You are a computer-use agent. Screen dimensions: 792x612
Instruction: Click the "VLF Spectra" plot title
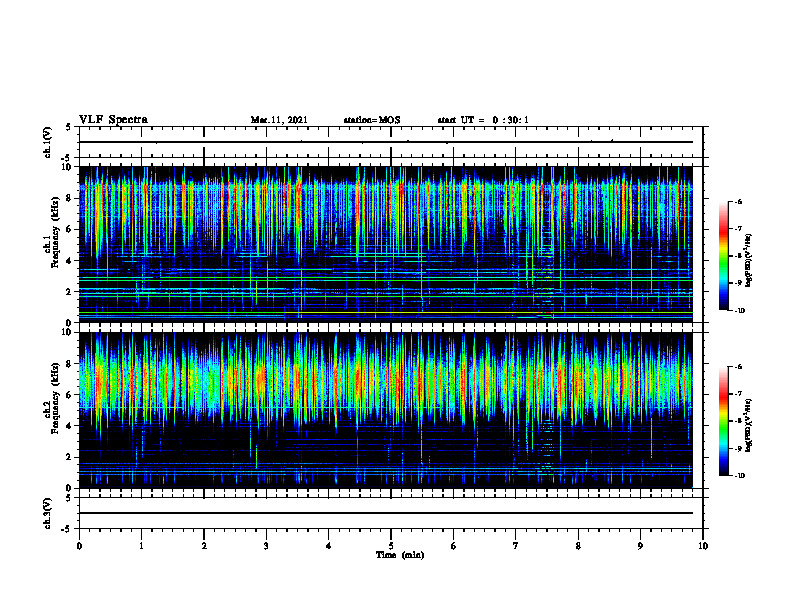pyautogui.click(x=113, y=119)
